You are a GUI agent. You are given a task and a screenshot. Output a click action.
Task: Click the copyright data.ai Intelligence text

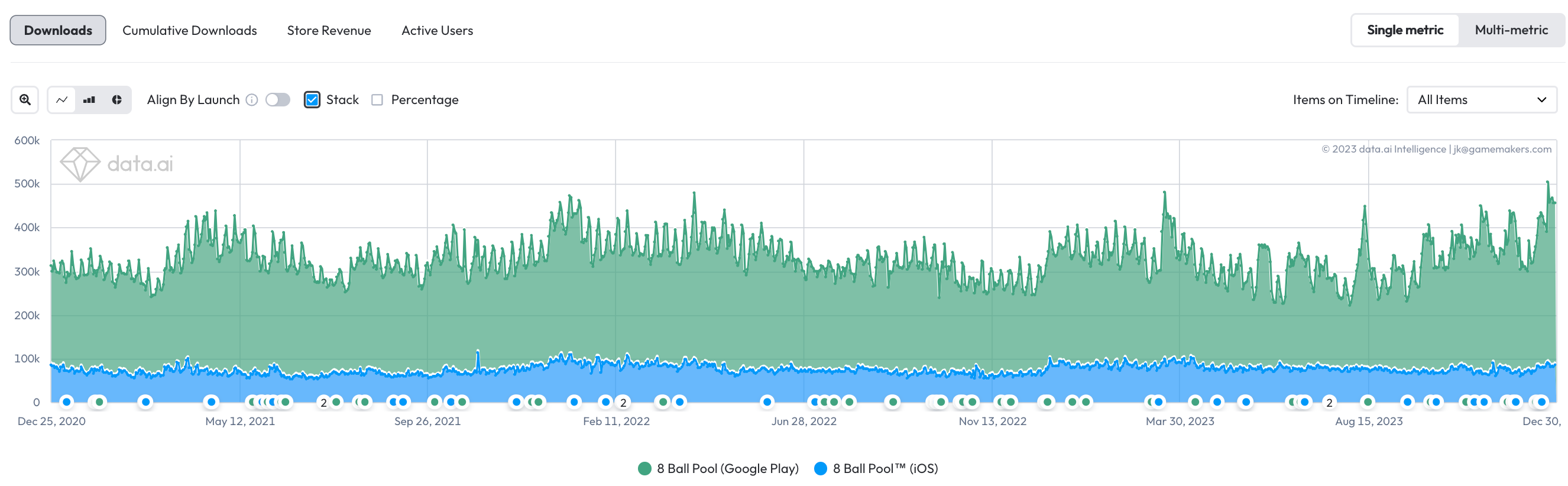tap(1436, 149)
